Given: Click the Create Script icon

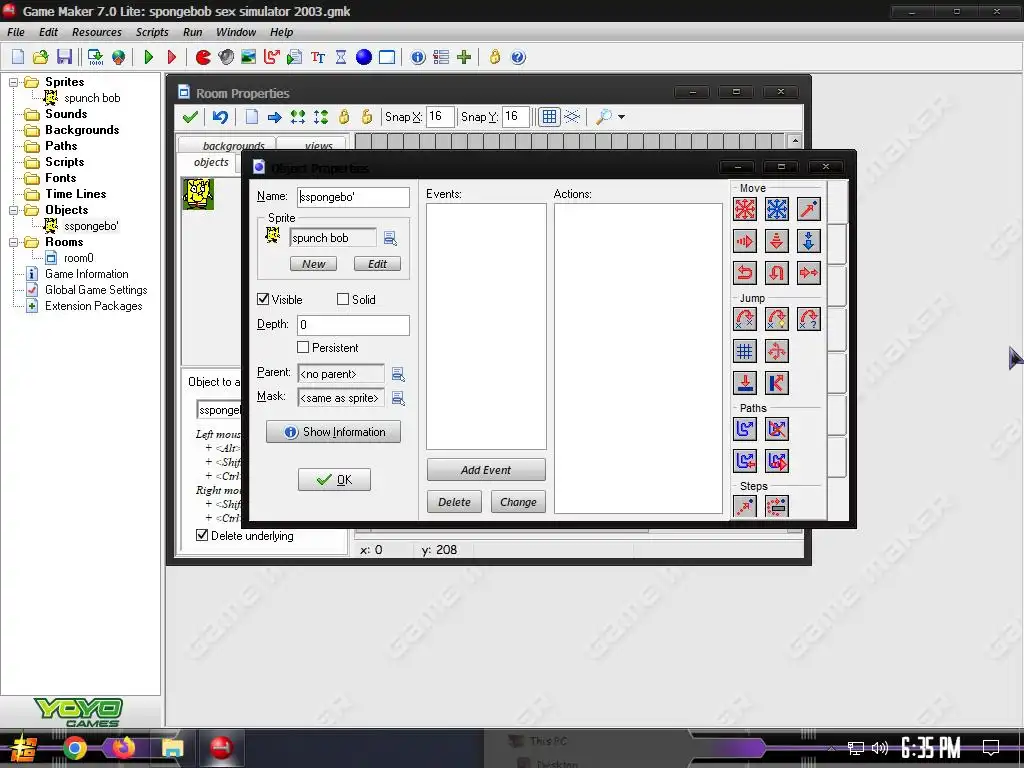Looking at the screenshot, I should (x=295, y=57).
